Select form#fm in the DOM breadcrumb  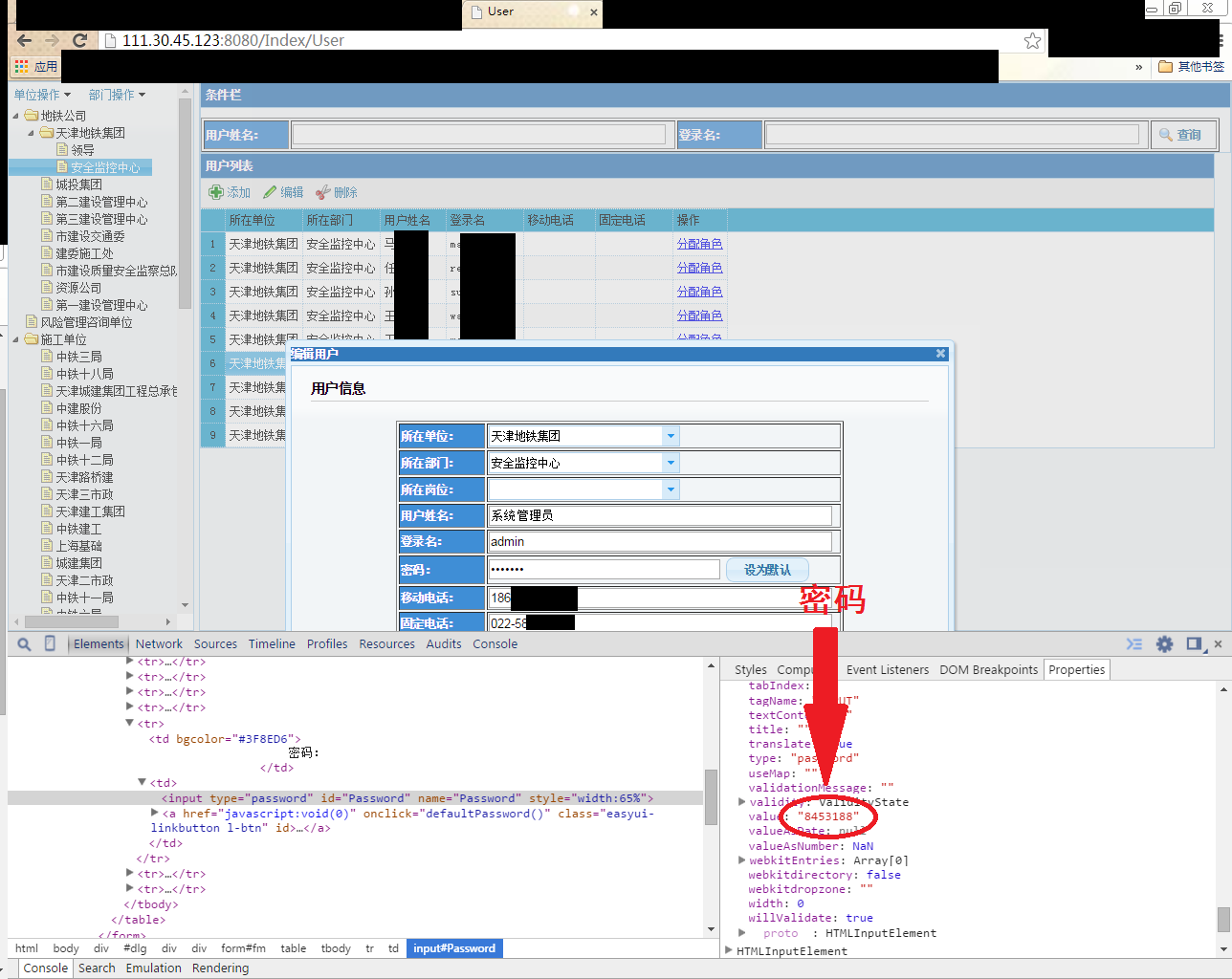coord(243,948)
